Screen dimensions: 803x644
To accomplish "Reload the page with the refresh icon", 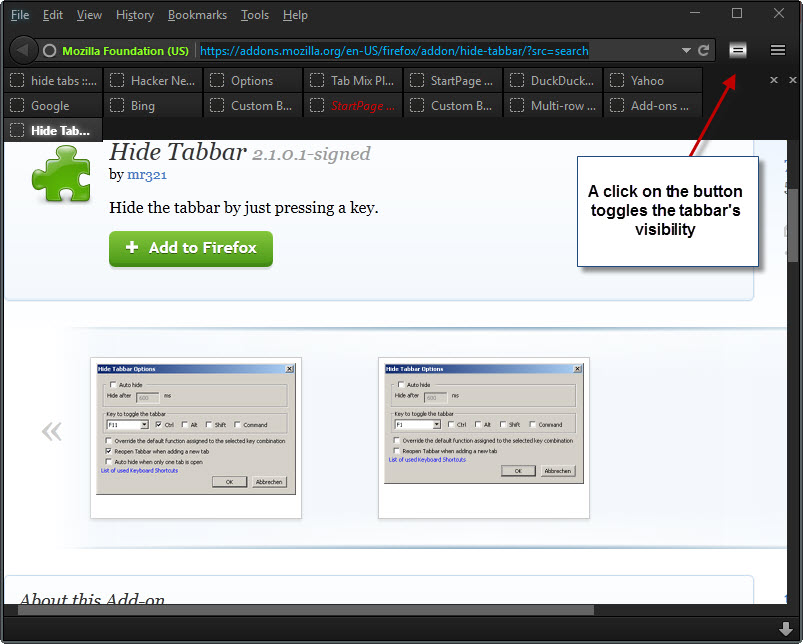I will [x=704, y=50].
